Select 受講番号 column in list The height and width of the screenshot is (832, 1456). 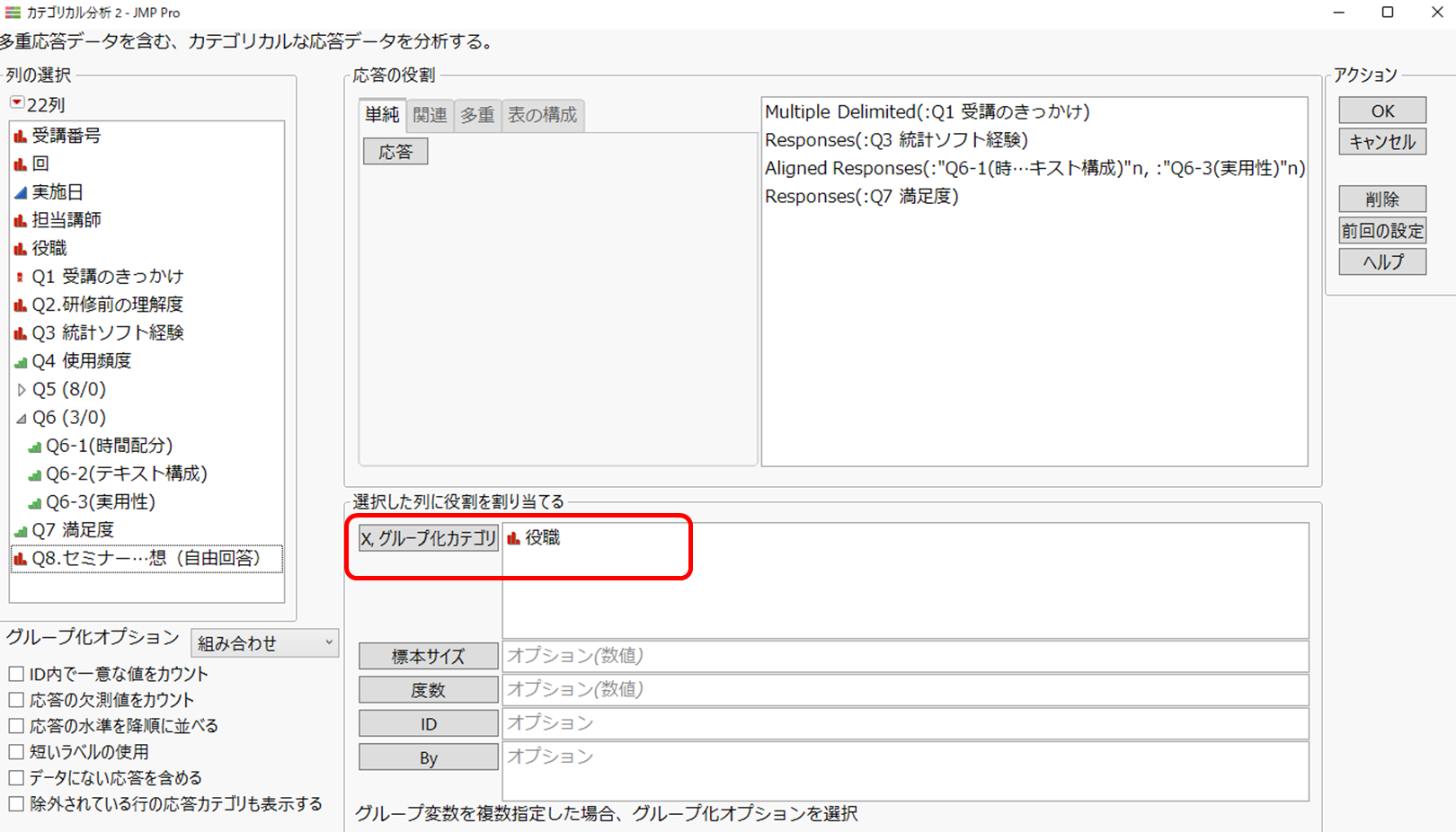pos(67,137)
